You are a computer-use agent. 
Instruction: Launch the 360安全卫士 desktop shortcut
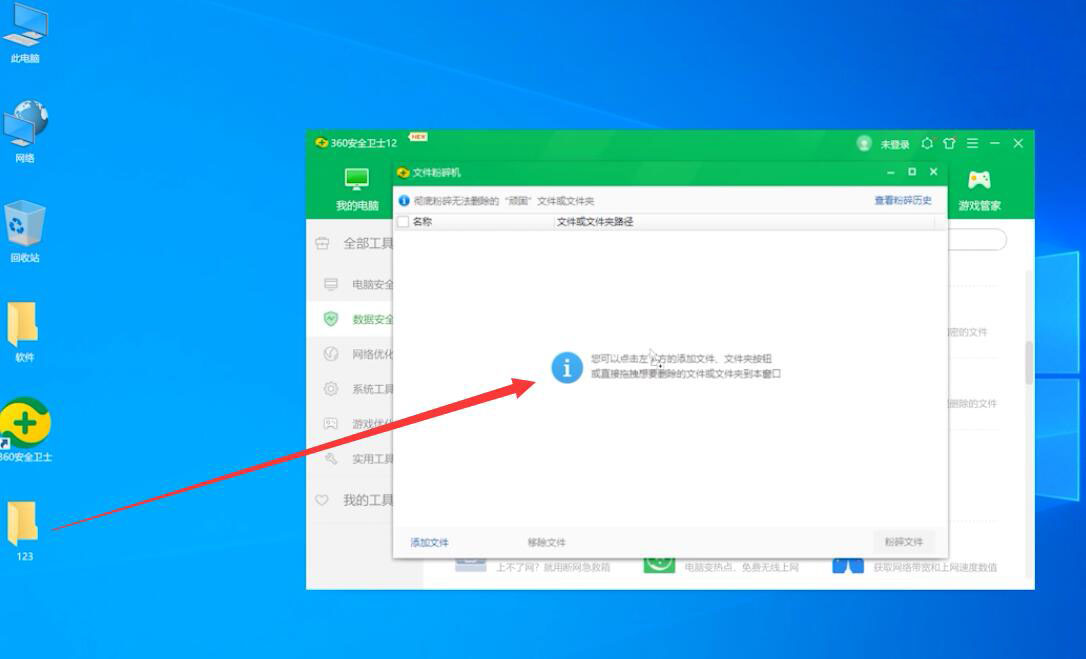(25, 430)
